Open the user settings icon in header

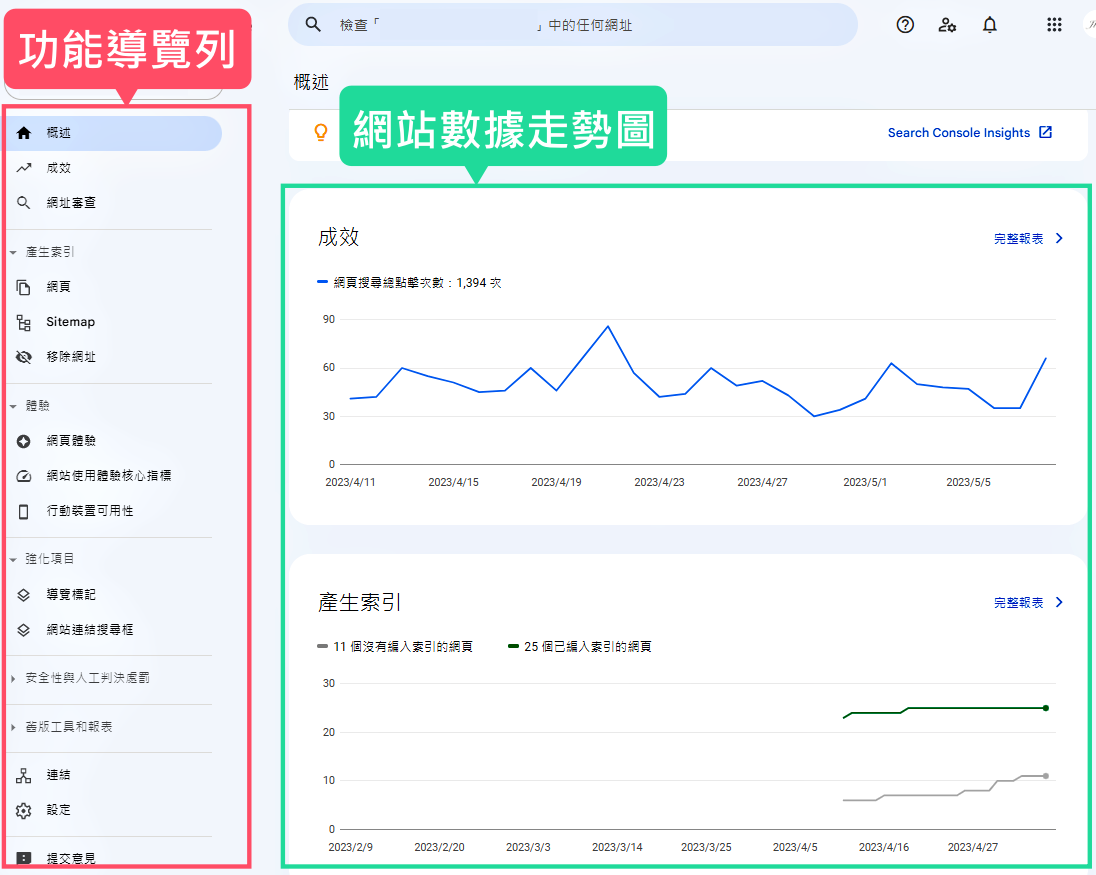(x=947, y=25)
